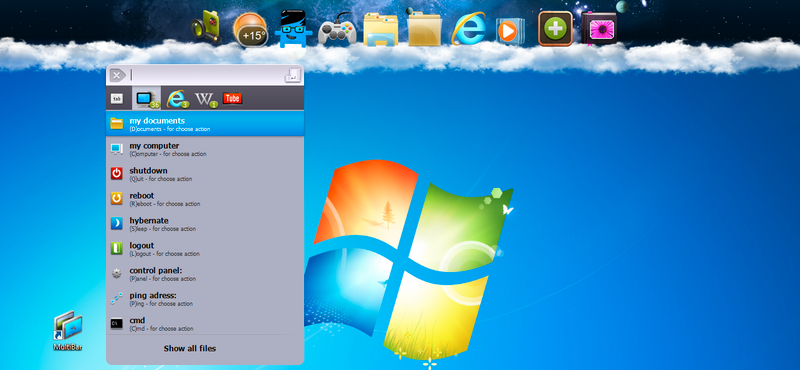800x370 pixels.
Task: Choose the shutdown action
Action: (x=205, y=174)
